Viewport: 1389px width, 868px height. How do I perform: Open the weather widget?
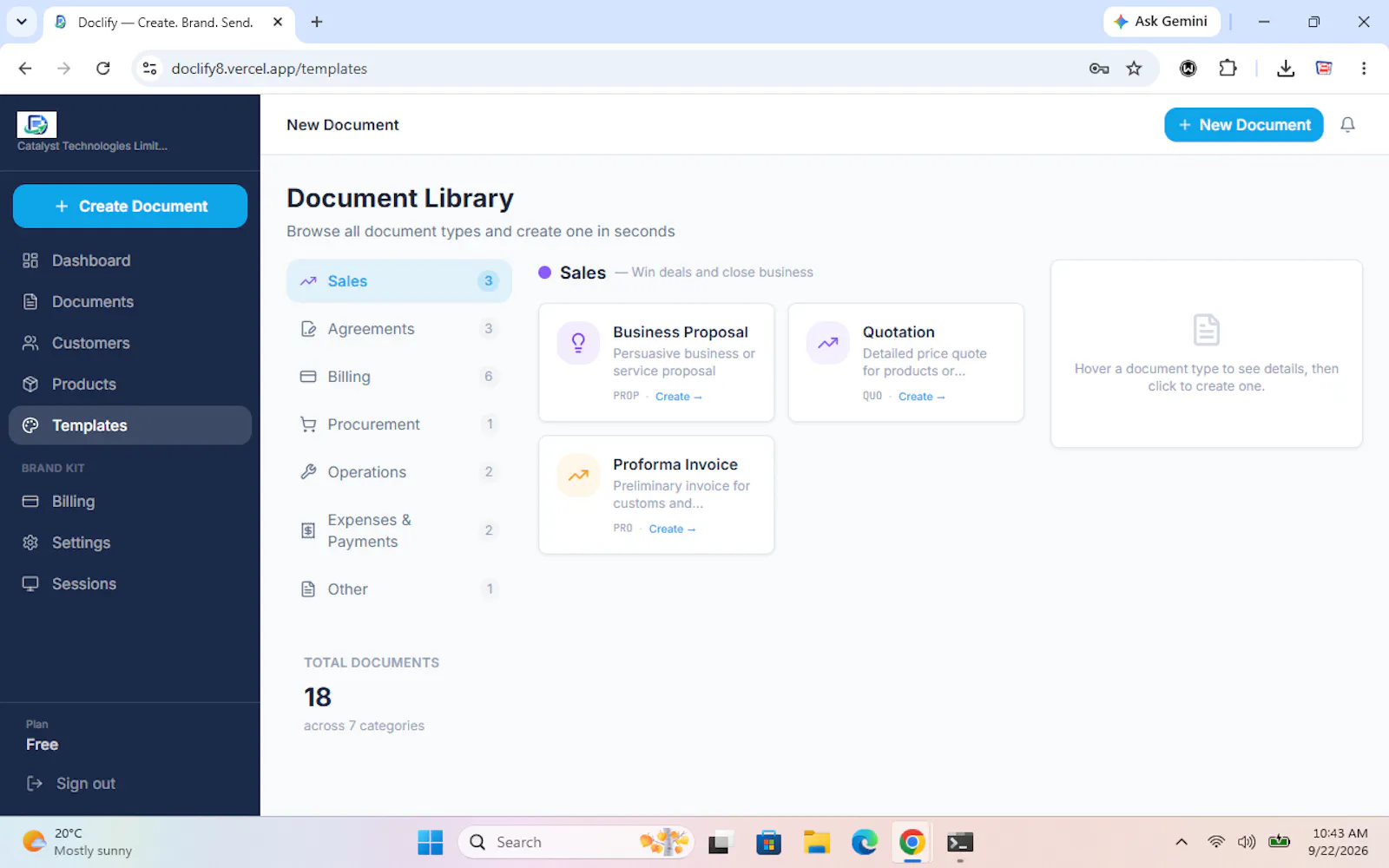pos(78,842)
